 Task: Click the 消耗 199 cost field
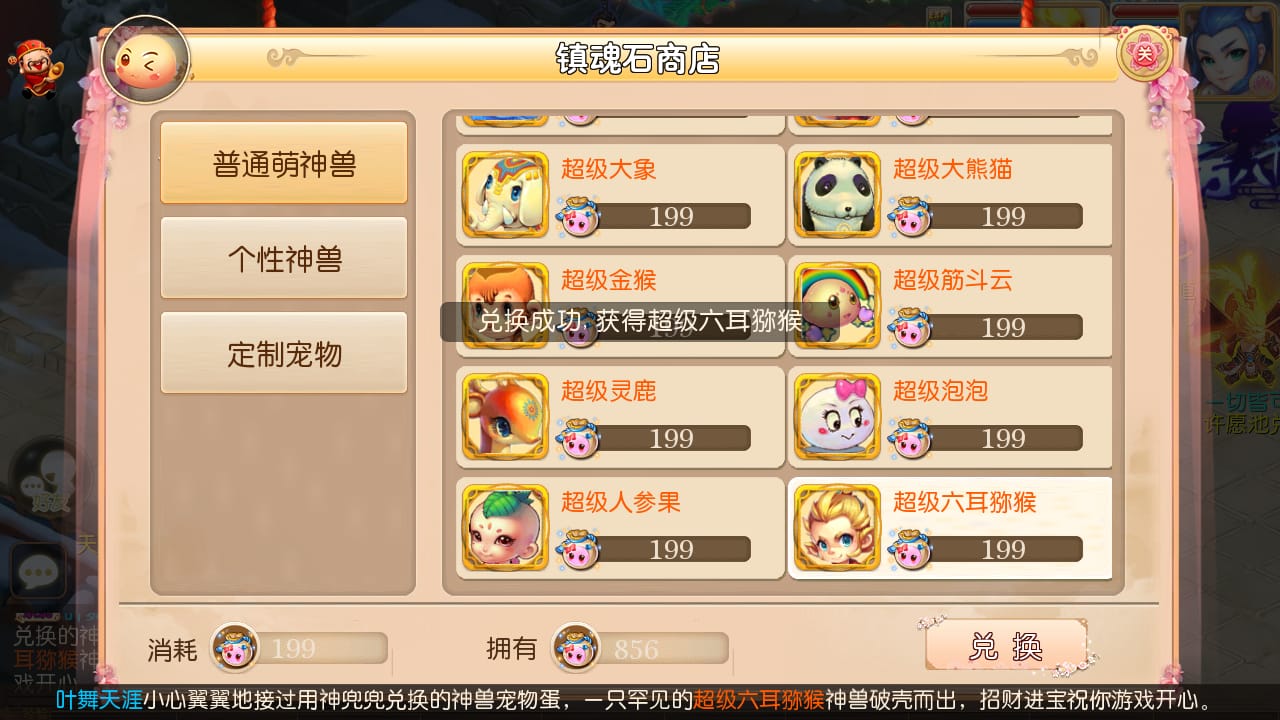pyautogui.click(x=299, y=648)
